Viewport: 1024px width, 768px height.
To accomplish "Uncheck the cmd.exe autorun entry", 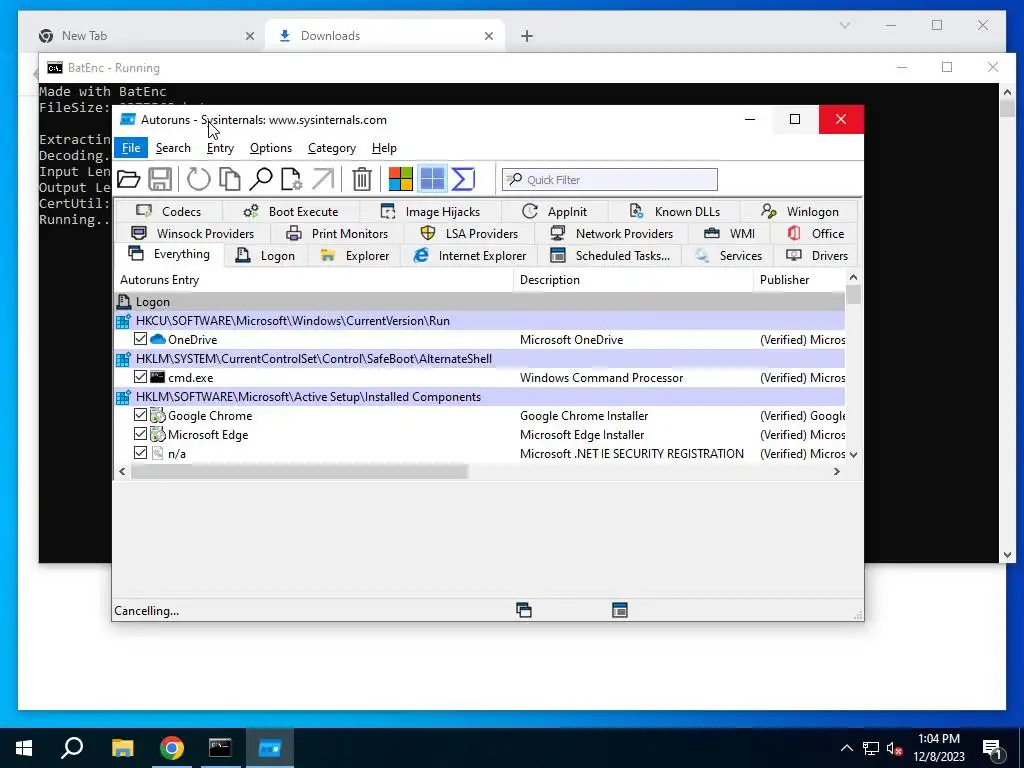I will (x=140, y=377).
